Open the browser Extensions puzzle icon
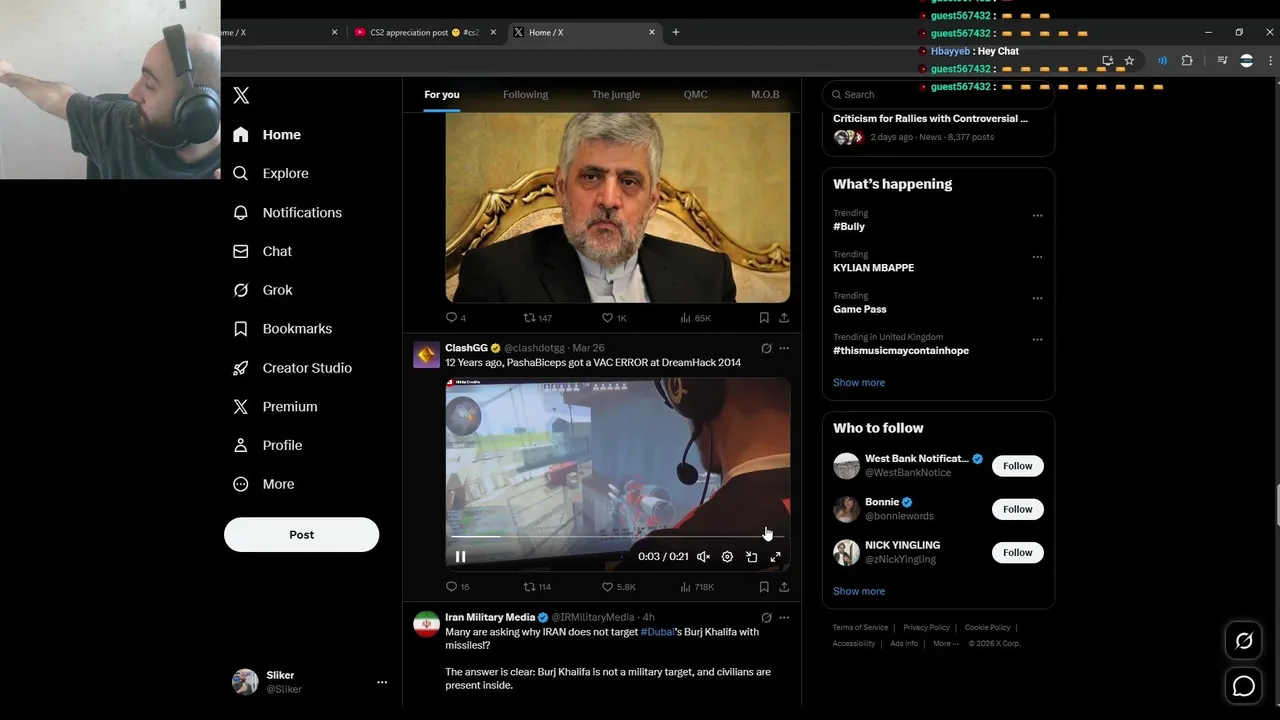 pos(1187,61)
